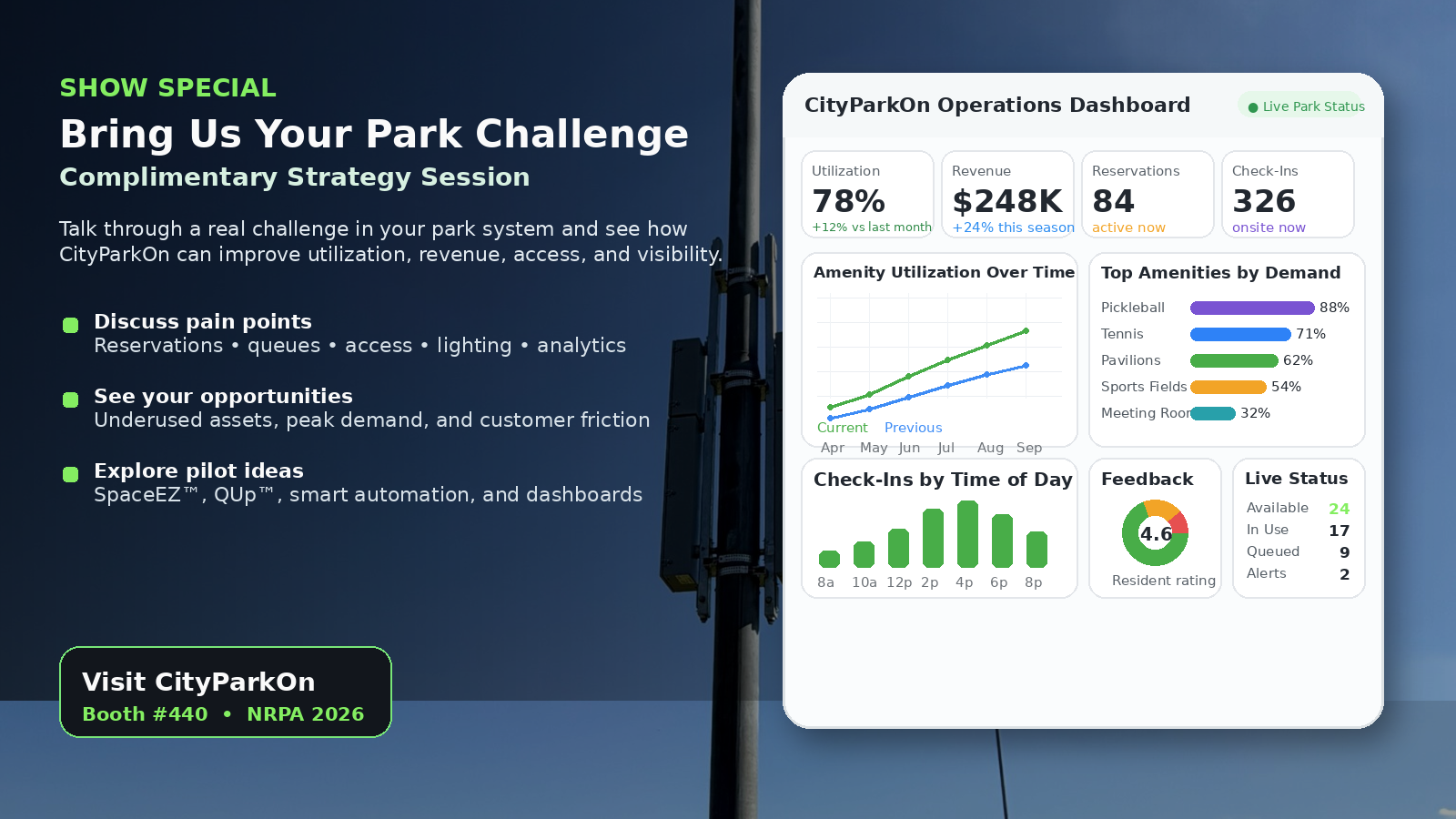Screen dimensions: 1456x819
Task: Click the 12p check-ins bar
Action: 898,548
